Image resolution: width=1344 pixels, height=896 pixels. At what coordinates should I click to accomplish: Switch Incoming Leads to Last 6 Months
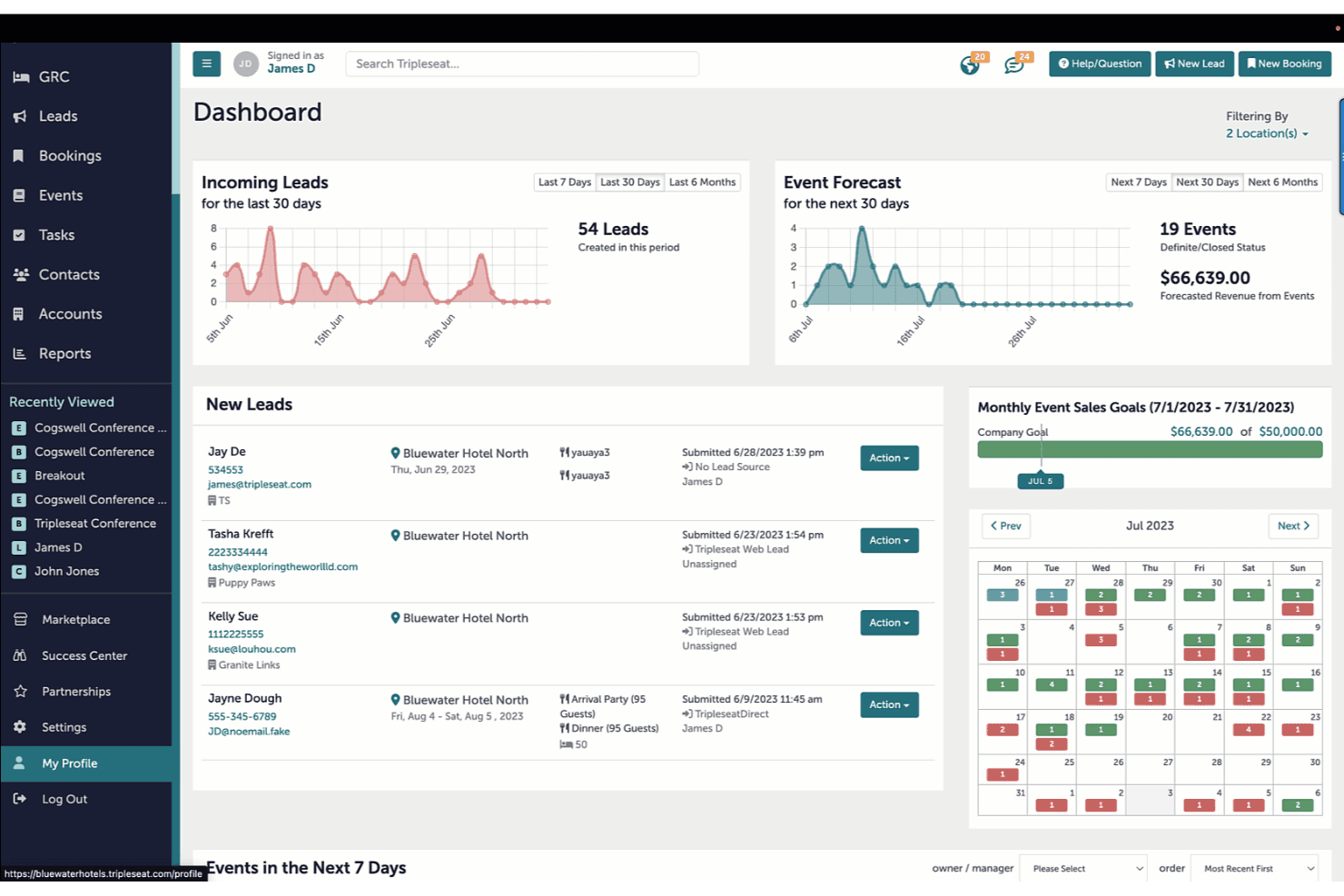point(702,182)
